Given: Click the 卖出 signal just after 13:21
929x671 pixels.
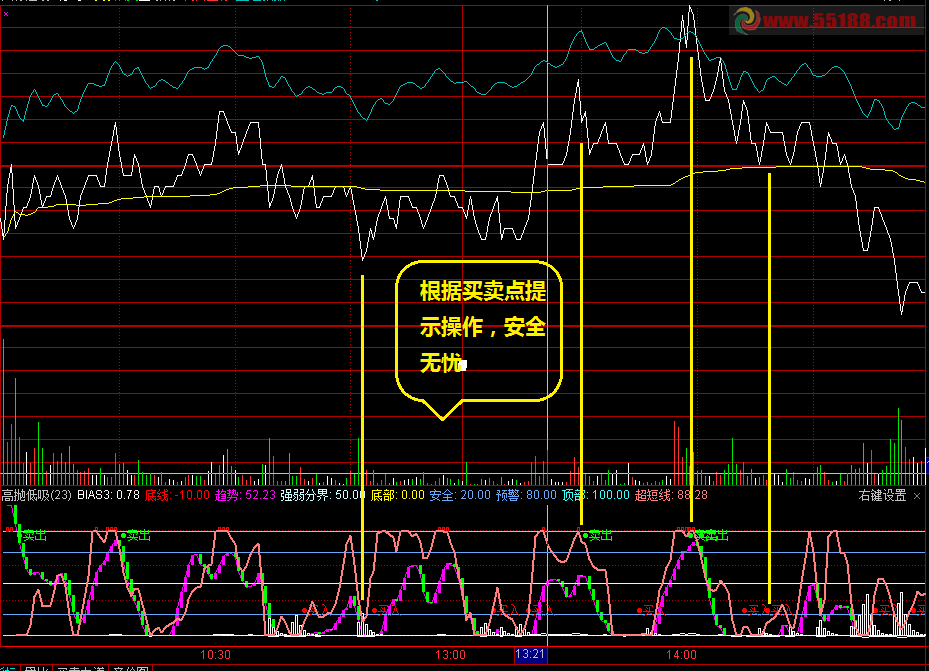Looking at the screenshot, I should click(x=598, y=536).
